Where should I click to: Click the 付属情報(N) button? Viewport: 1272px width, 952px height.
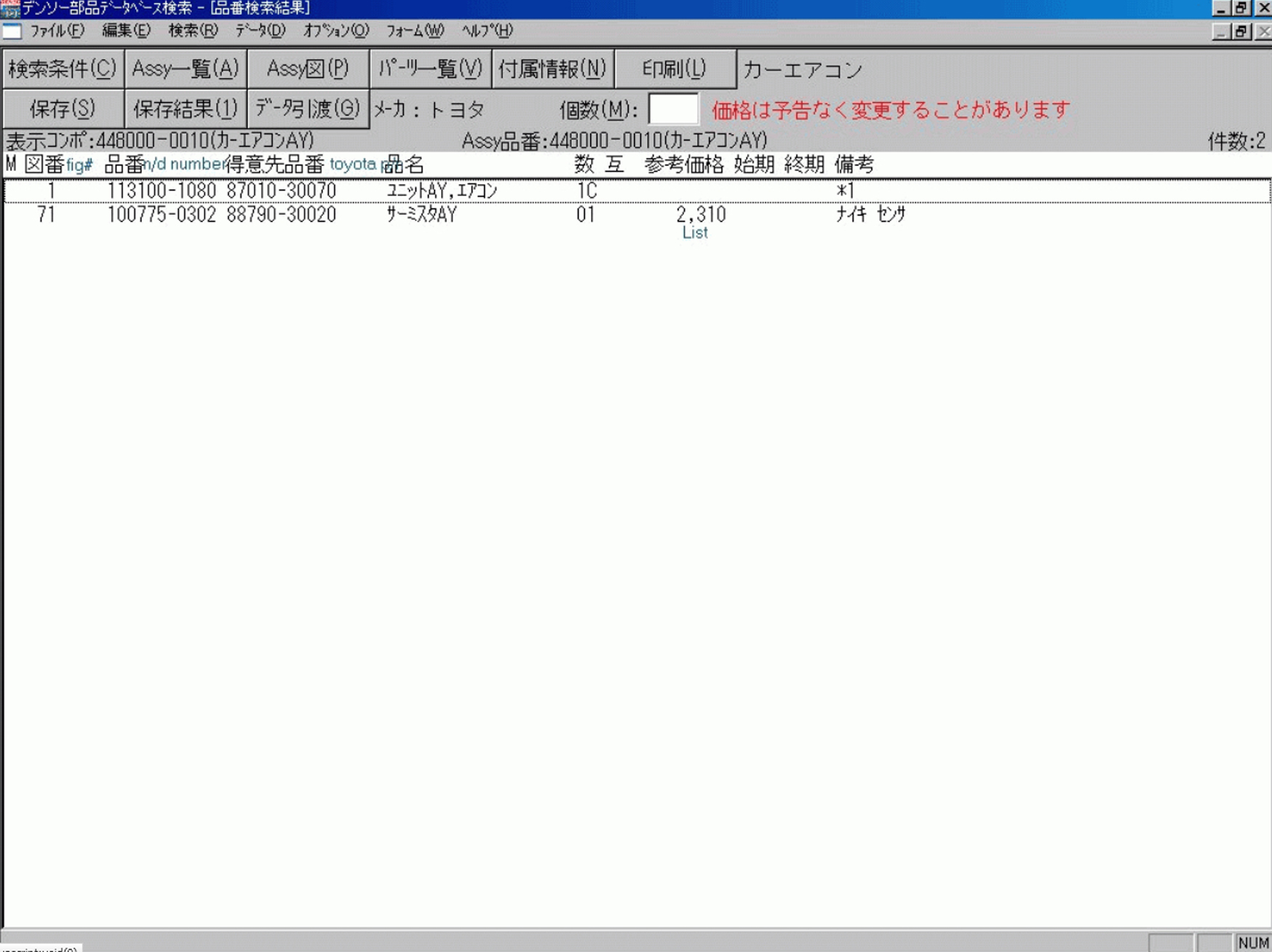click(x=552, y=69)
